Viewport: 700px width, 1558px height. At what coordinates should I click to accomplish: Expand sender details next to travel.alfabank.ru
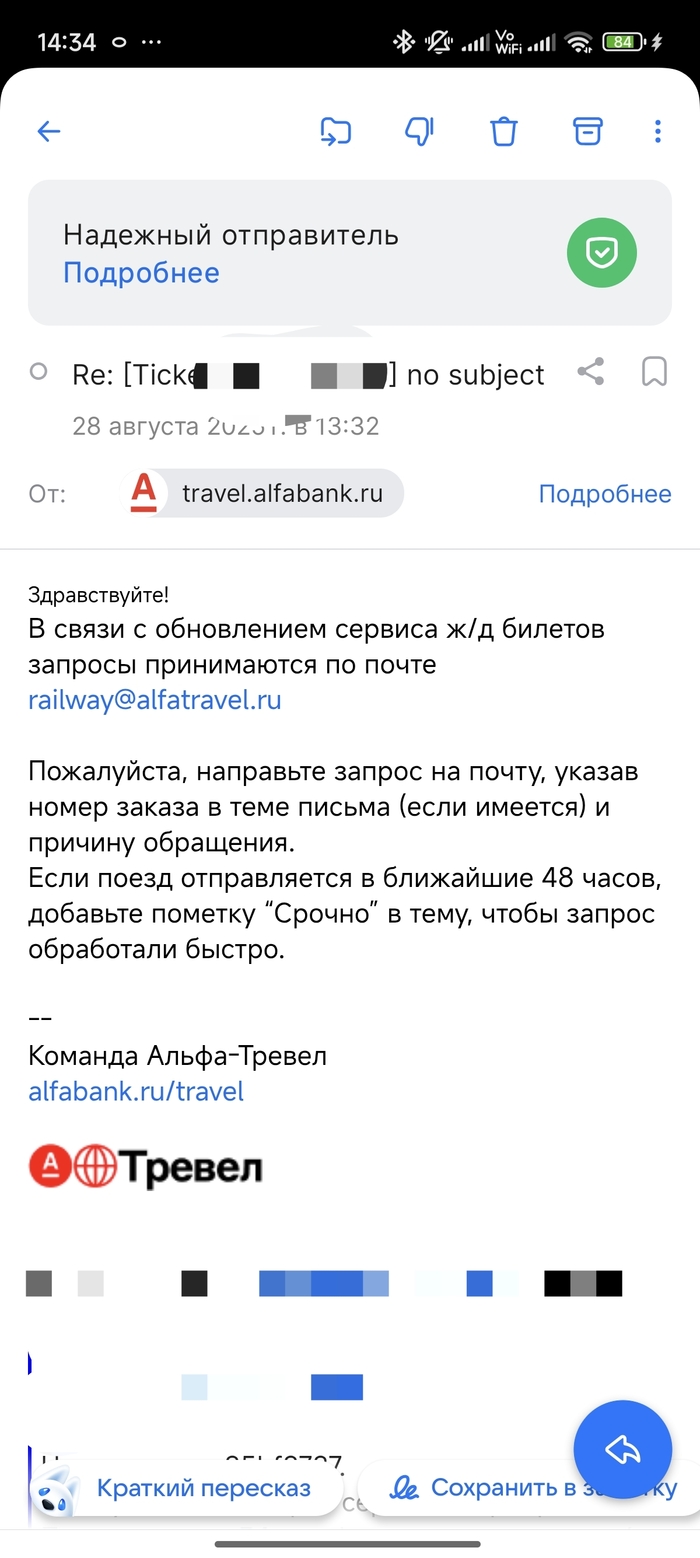[x=604, y=493]
